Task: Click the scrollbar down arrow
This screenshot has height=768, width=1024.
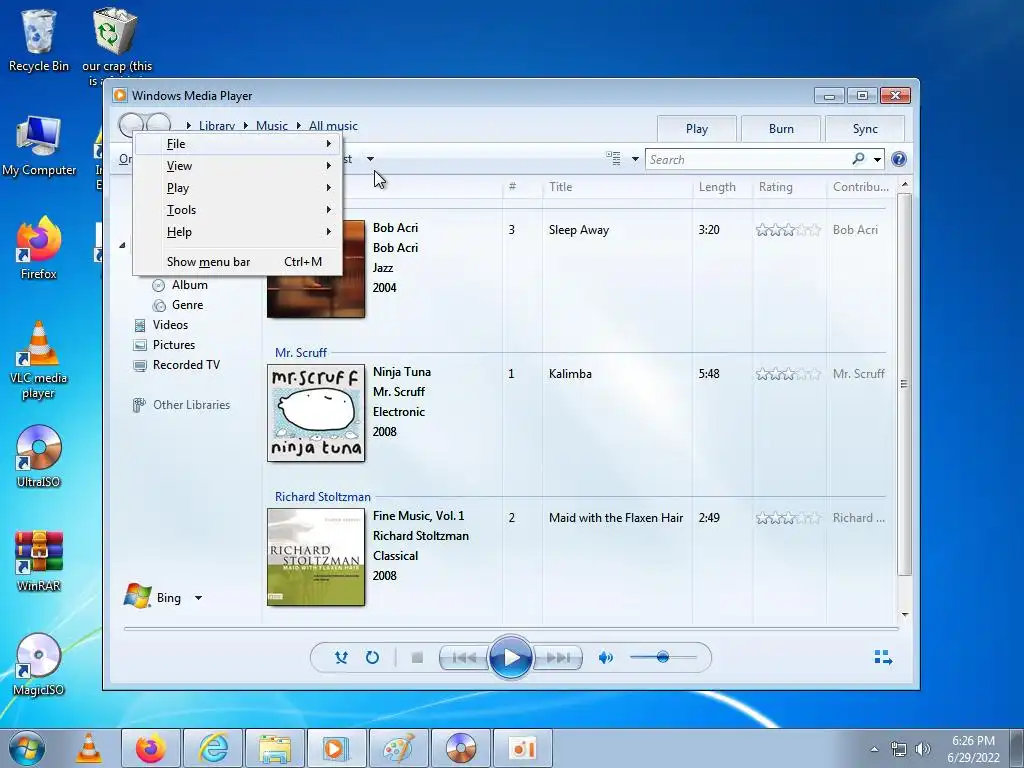Action: [x=904, y=614]
